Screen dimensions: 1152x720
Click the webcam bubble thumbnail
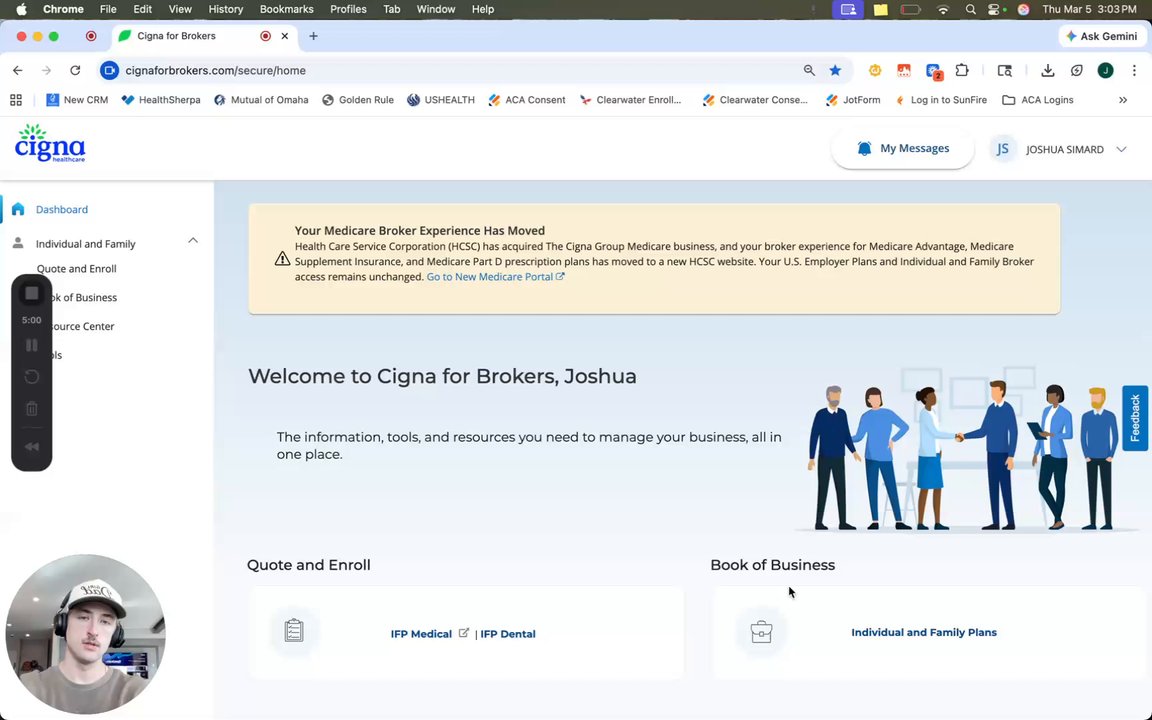coord(85,634)
